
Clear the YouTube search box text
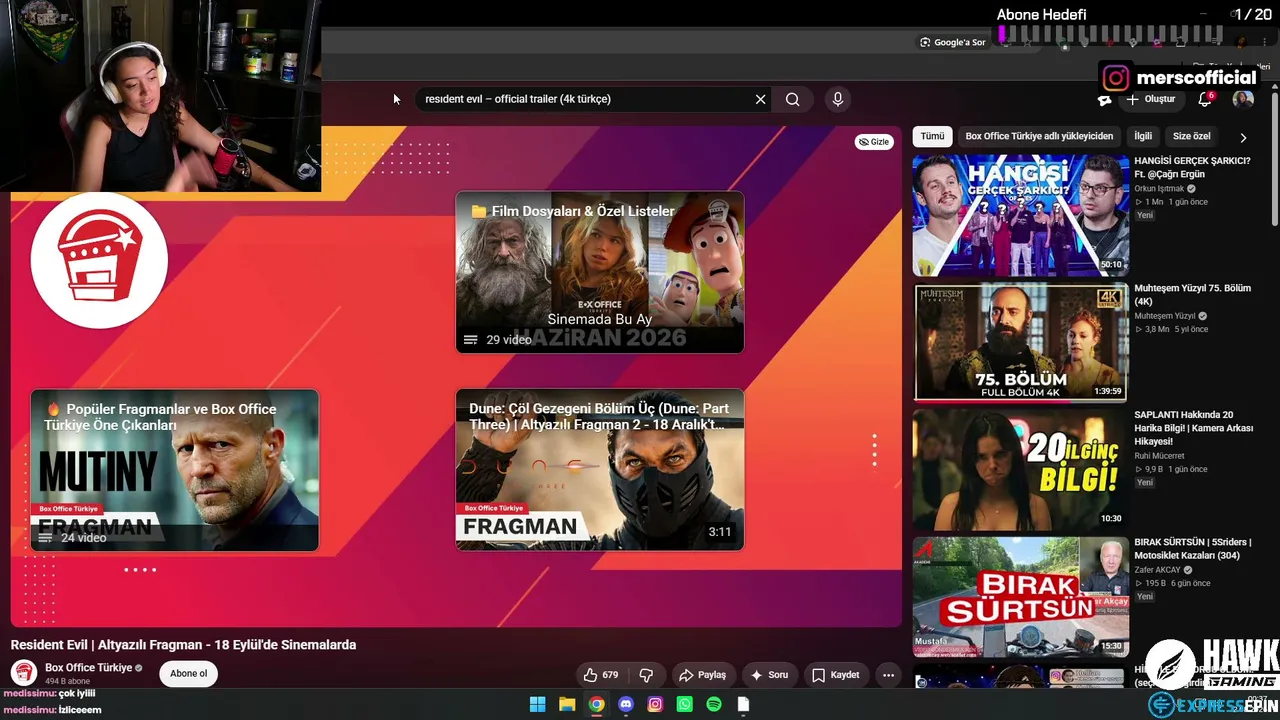click(760, 99)
